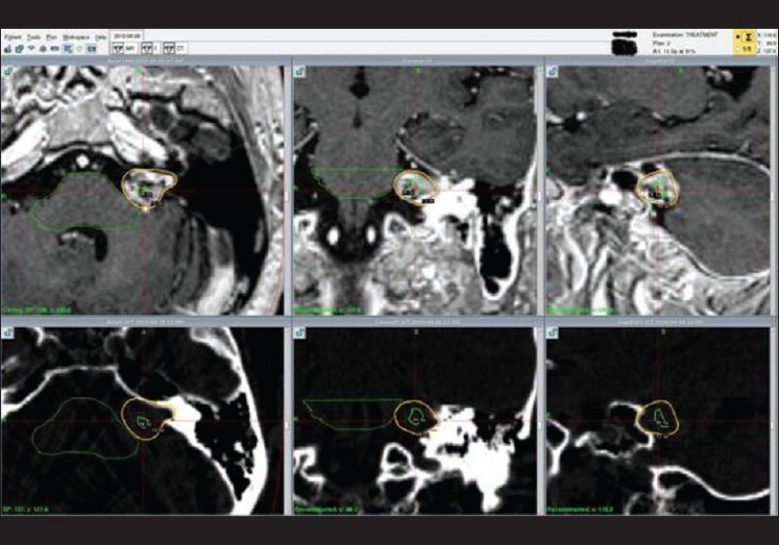
Task: Click yellow target contour in bottom-right sagittal CT
Action: [x=640, y=420]
